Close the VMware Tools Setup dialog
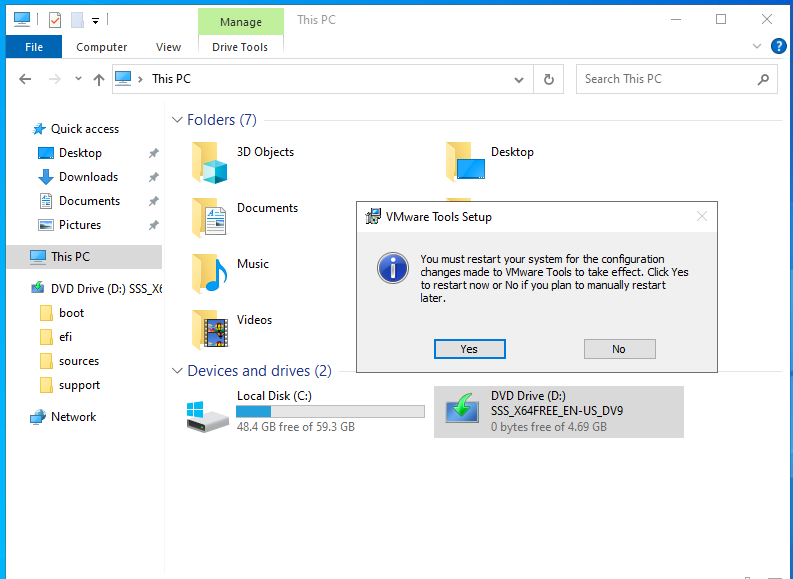This screenshot has width=793, height=579. [701, 216]
